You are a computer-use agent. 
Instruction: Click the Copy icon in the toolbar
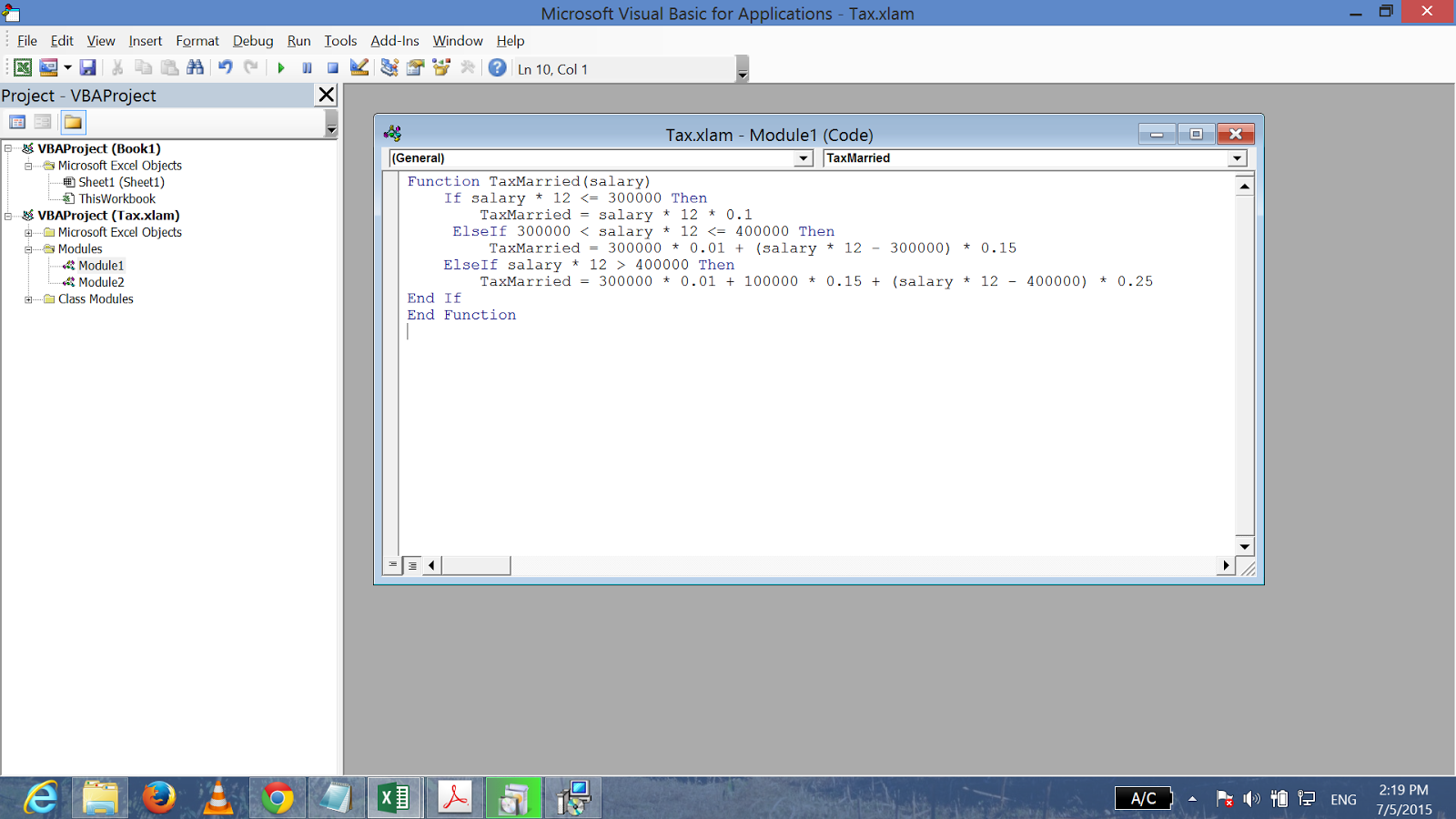pos(143,68)
